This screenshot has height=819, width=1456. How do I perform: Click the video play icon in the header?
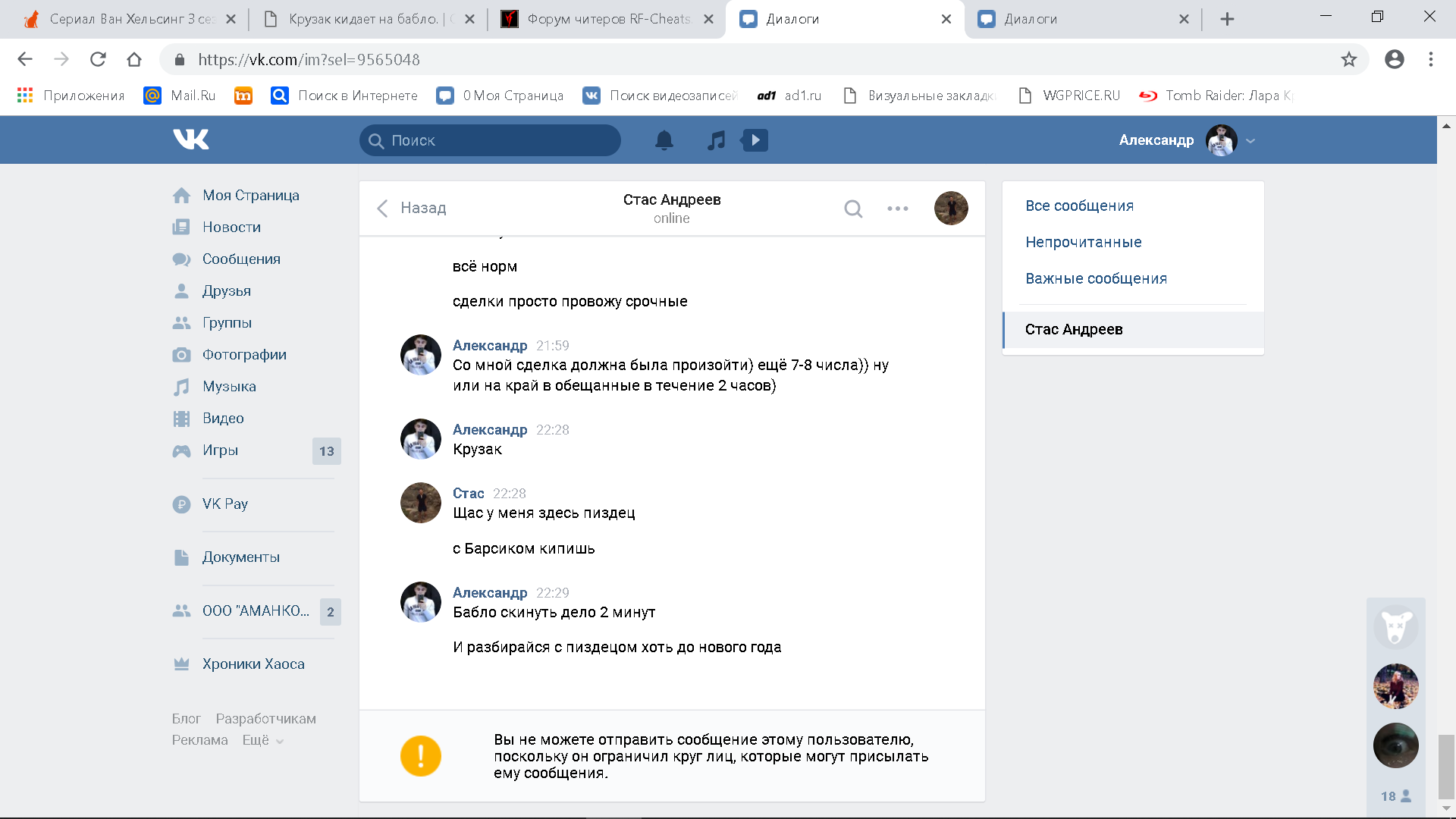[755, 140]
